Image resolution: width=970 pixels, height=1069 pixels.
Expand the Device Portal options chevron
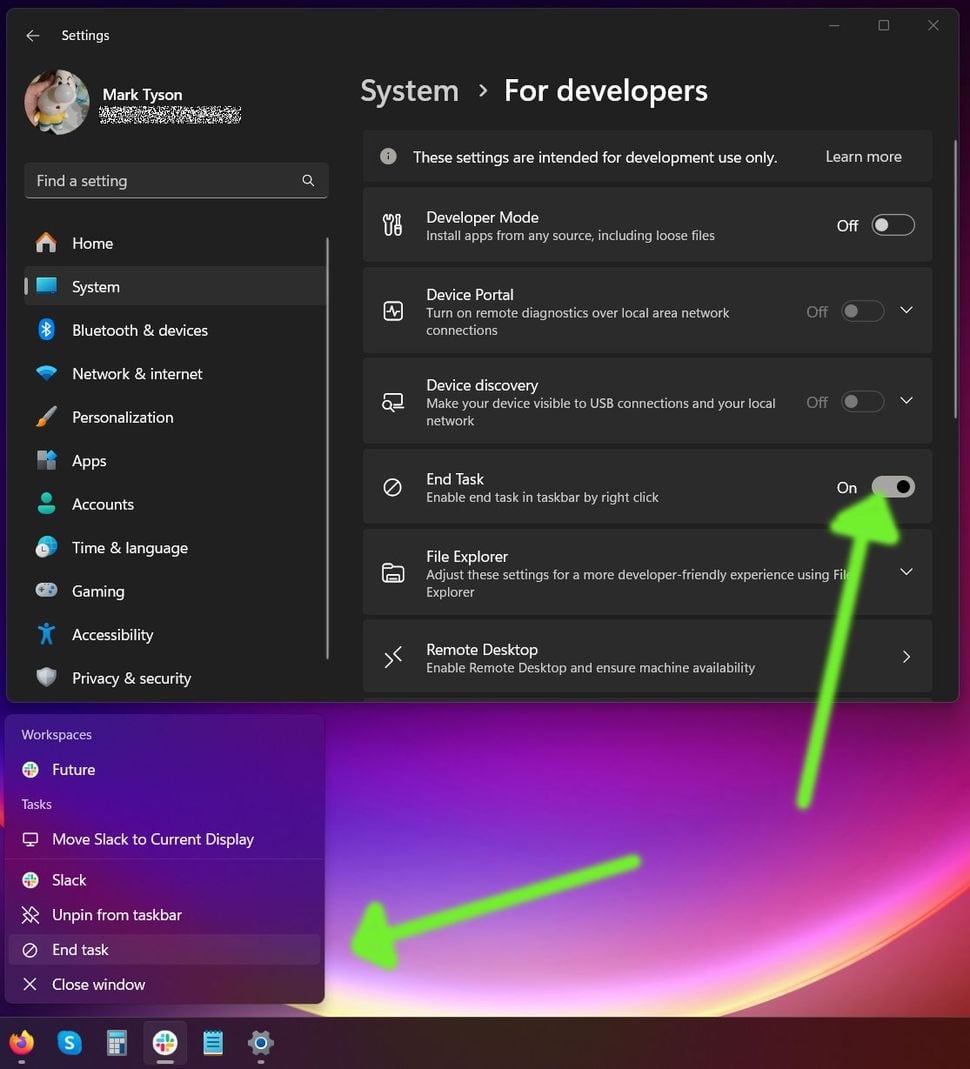906,311
